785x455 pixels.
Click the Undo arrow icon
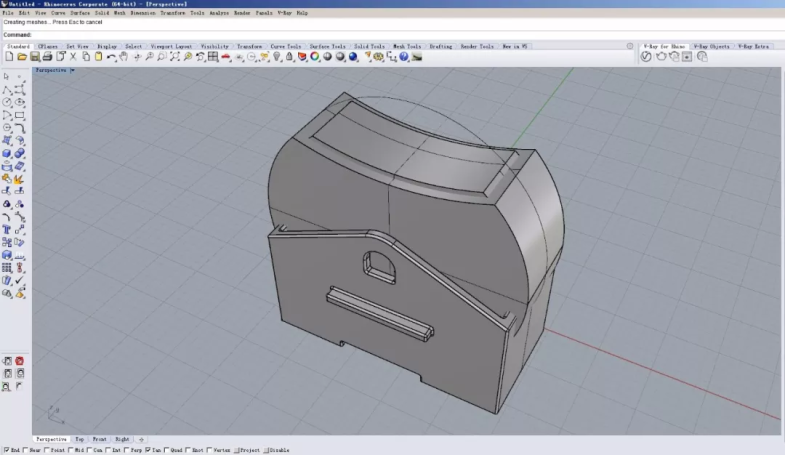pos(111,57)
